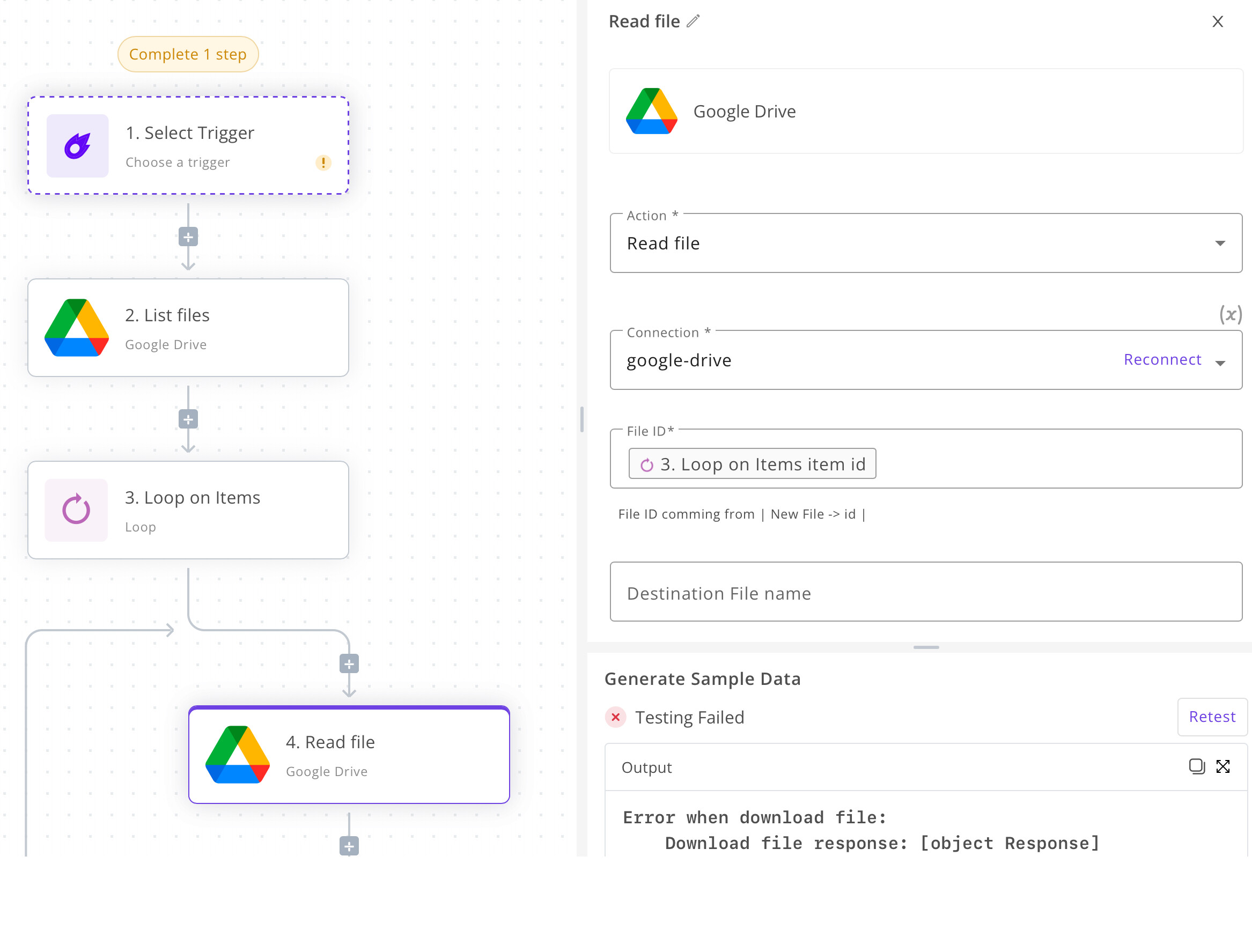This screenshot has height=952, width=1252.
Task: Click the pencil icon to rename Read file
Action: pyautogui.click(x=693, y=21)
